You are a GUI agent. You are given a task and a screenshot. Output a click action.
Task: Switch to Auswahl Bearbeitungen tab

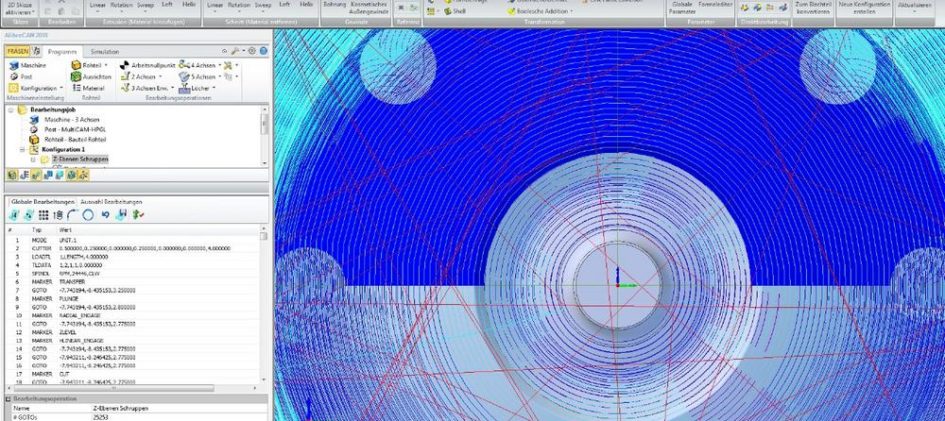click(x=111, y=202)
